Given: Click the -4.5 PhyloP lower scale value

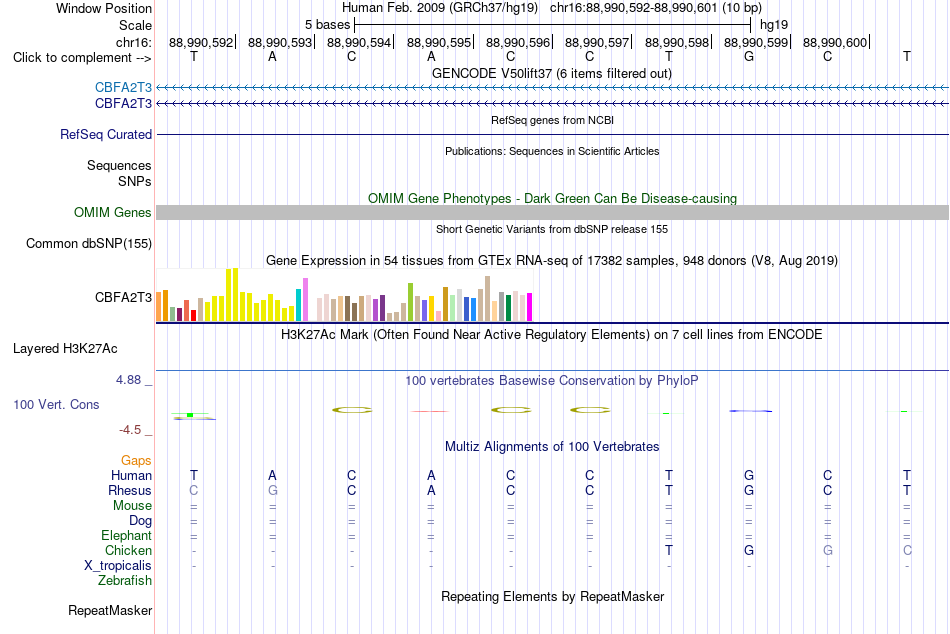Looking at the screenshot, I should (130, 430).
